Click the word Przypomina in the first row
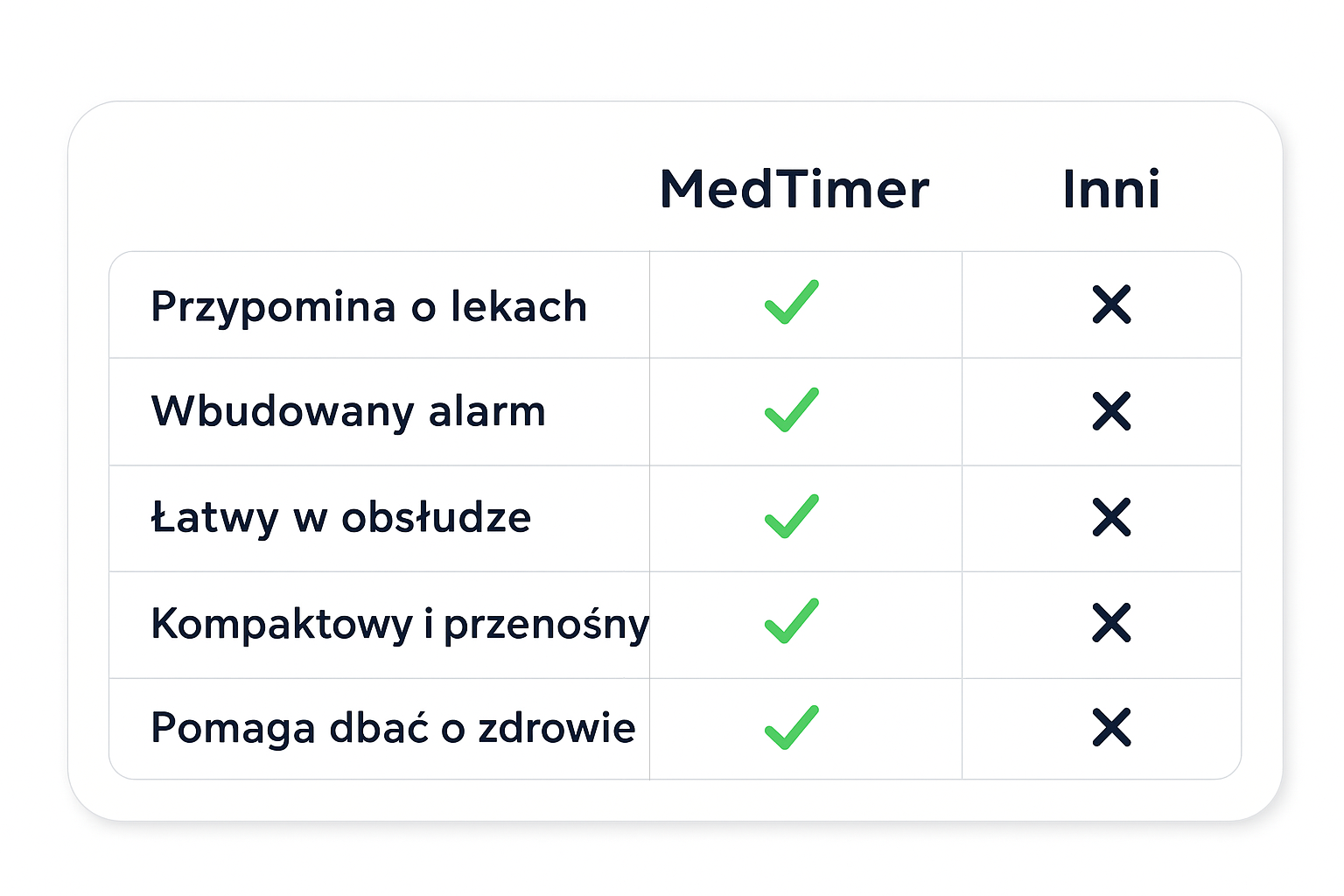This screenshot has height=896, width=1344. pyautogui.click(x=273, y=307)
